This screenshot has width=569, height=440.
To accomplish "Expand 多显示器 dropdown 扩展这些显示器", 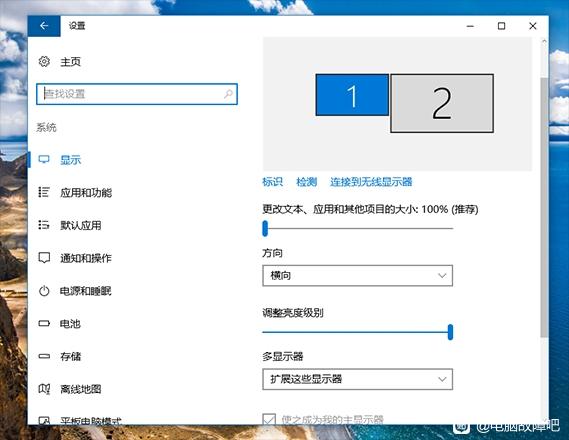I will click(x=357, y=379).
